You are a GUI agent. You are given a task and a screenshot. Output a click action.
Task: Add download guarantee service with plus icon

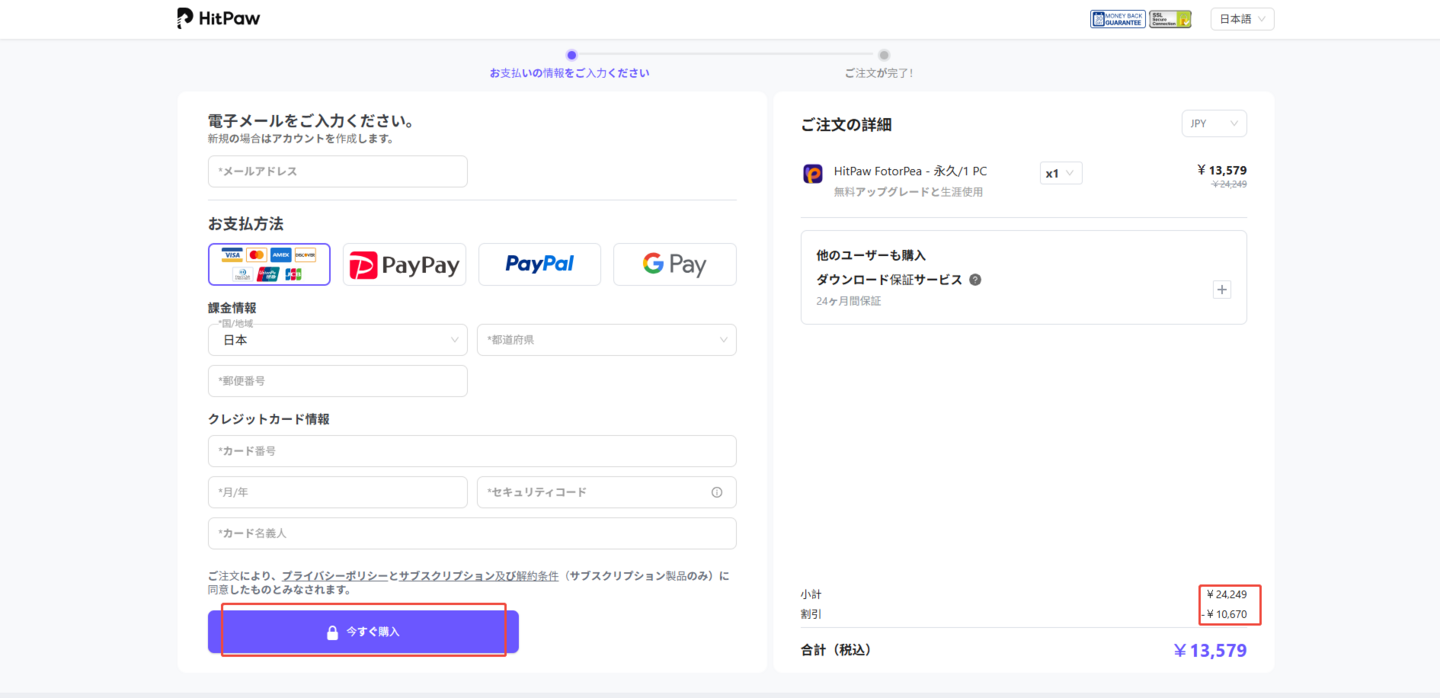coord(1221,290)
